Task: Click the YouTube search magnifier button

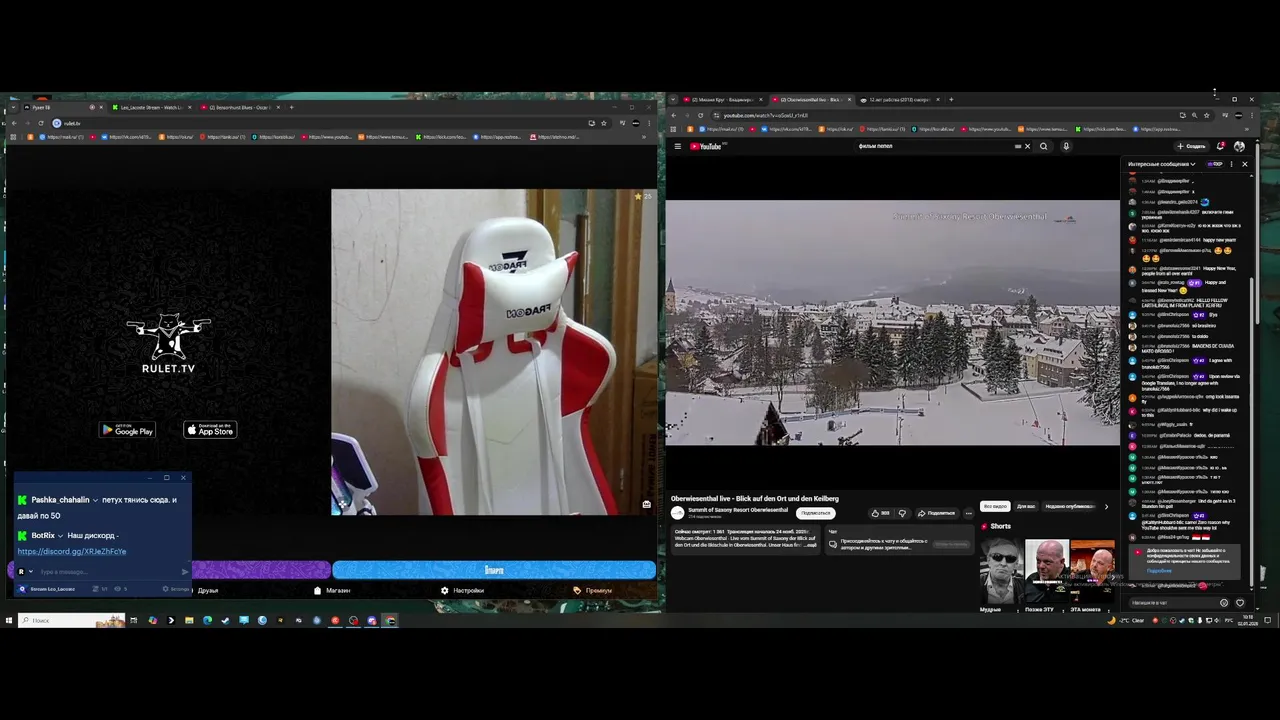Action: pyautogui.click(x=1043, y=146)
